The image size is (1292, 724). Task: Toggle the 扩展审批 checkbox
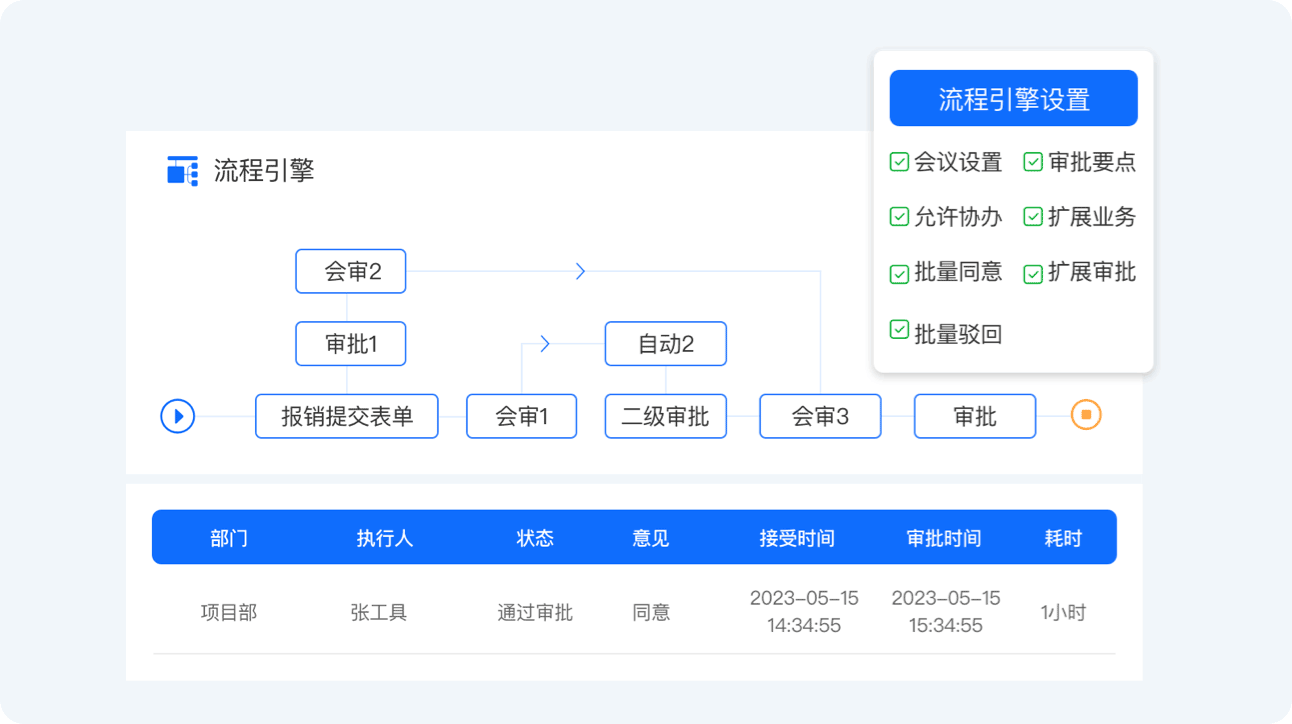pyautogui.click(x=1033, y=273)
